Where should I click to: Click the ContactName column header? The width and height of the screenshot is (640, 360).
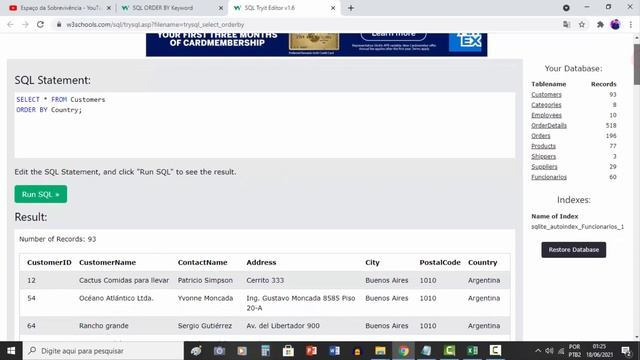coord(202,262)
